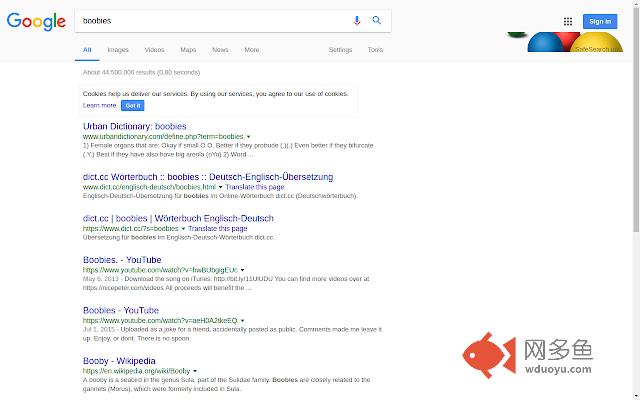
Task: Open the 'Boobies. - YouTube' result
Action: pyautogui.click(x=122, y=260)
